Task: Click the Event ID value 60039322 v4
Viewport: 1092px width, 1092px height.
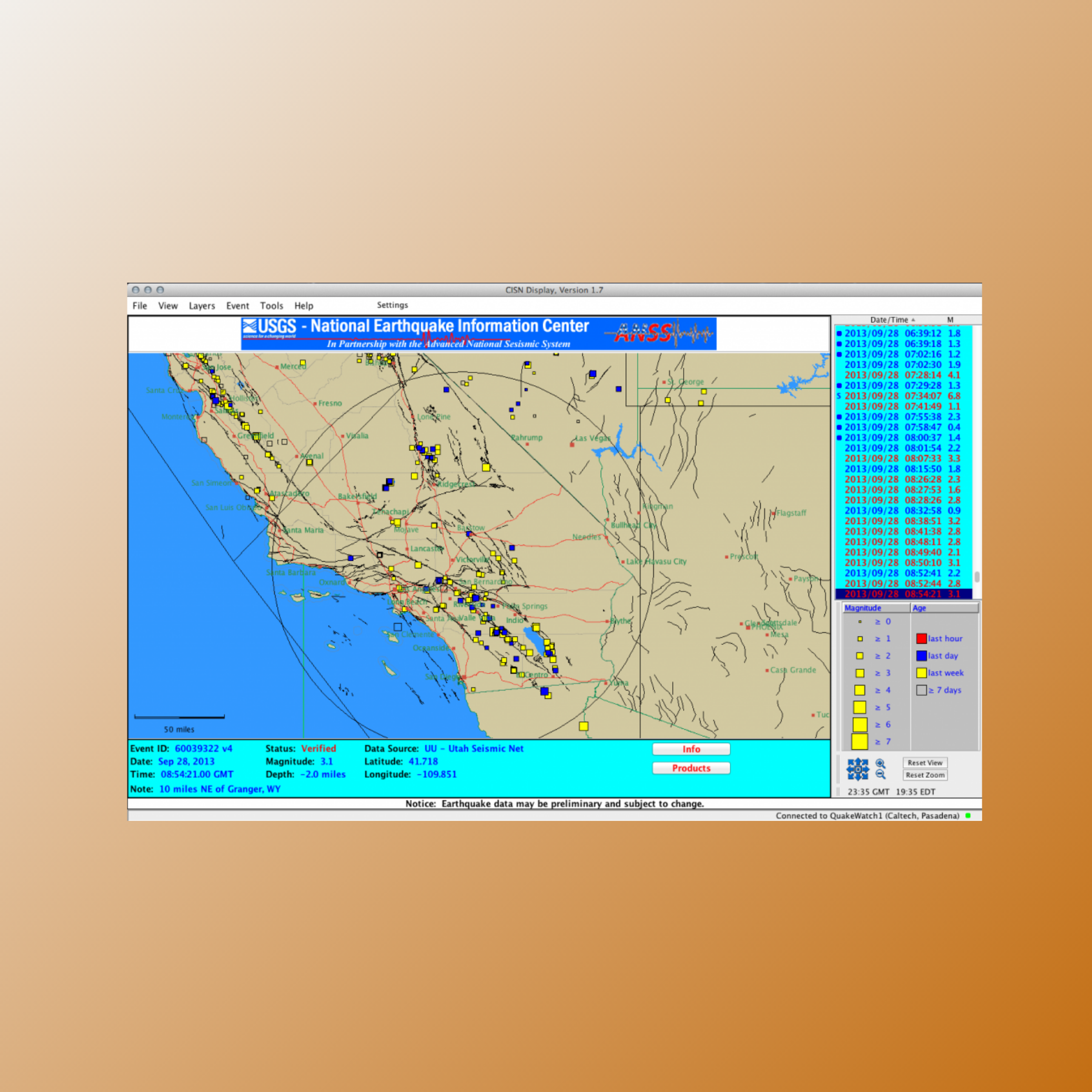Action: coord(204,749)
